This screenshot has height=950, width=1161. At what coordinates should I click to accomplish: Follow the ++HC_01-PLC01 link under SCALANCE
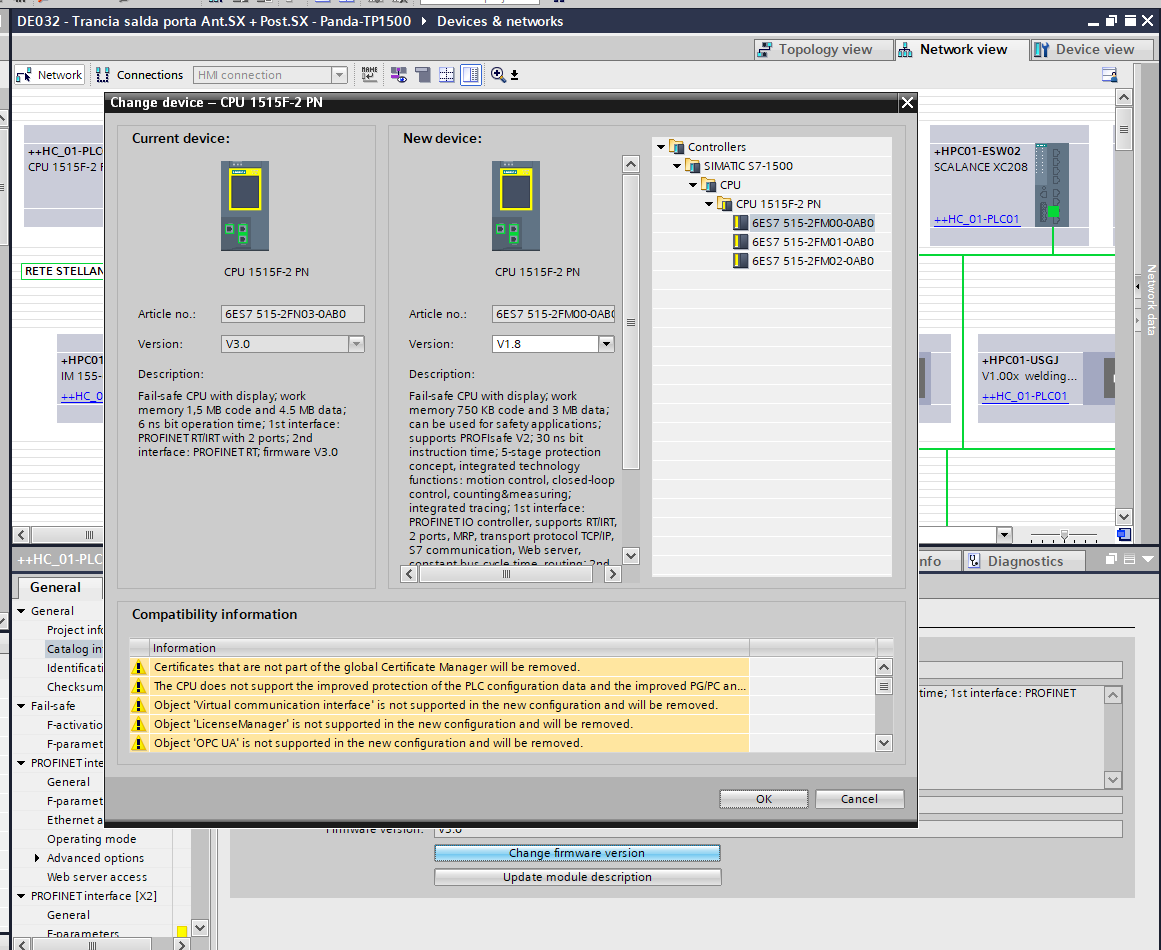click(x=976, y=220)
